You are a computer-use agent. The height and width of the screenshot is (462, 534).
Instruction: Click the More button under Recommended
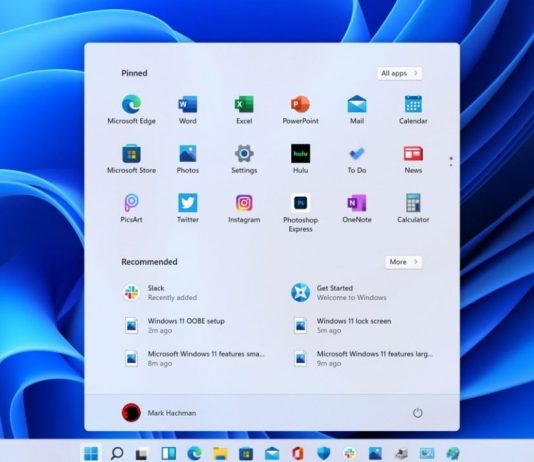(x=404, y=262)
